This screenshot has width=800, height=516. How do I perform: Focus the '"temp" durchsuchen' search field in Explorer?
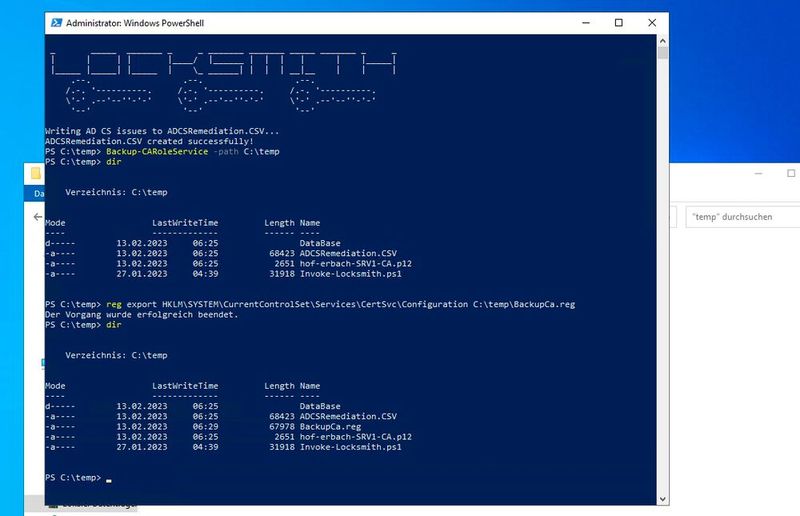[x=743, y=217]
